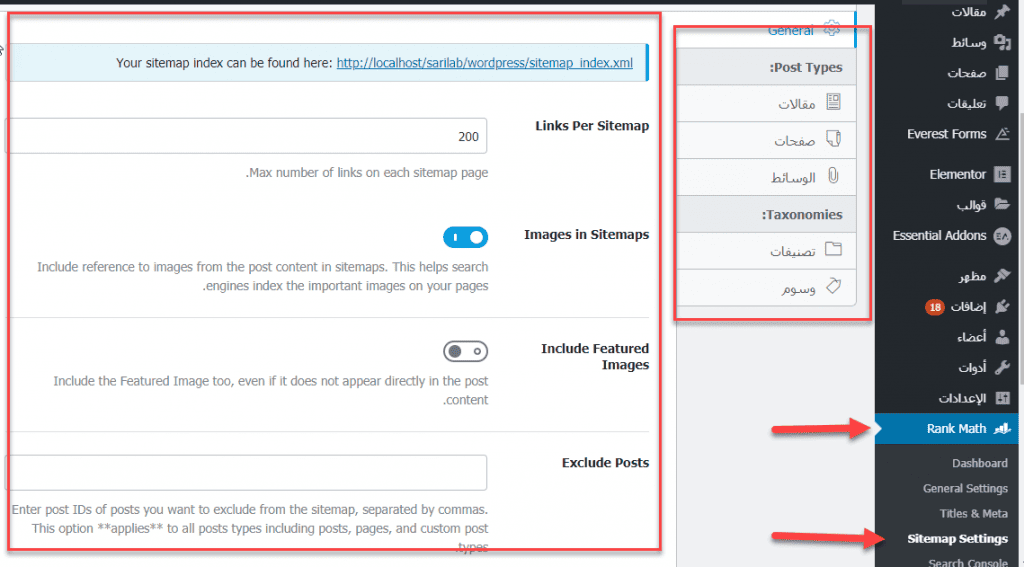Click the تصنيفات folder icon
1024x567 pixels.
(x=832, y=251)
